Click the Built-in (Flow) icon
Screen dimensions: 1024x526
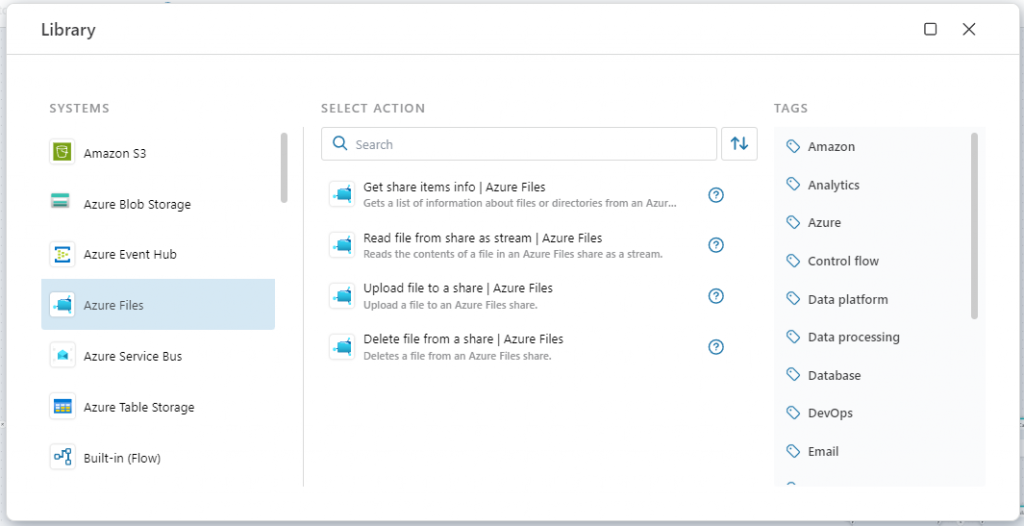pos(62,457)
